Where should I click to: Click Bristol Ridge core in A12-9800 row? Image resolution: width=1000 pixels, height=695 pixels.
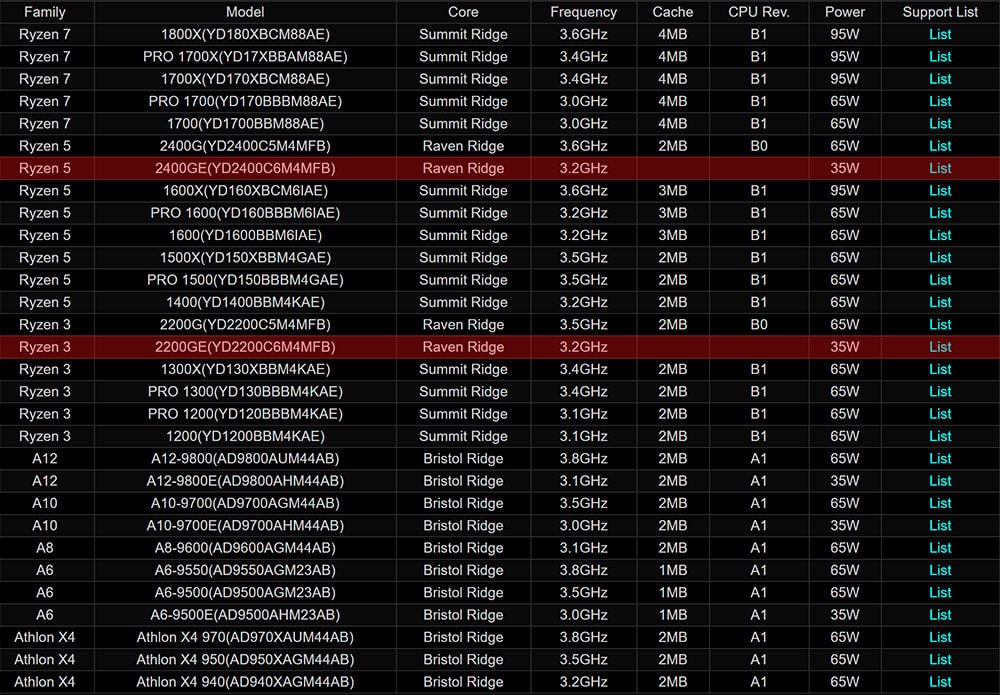click(x=463, y=458)
